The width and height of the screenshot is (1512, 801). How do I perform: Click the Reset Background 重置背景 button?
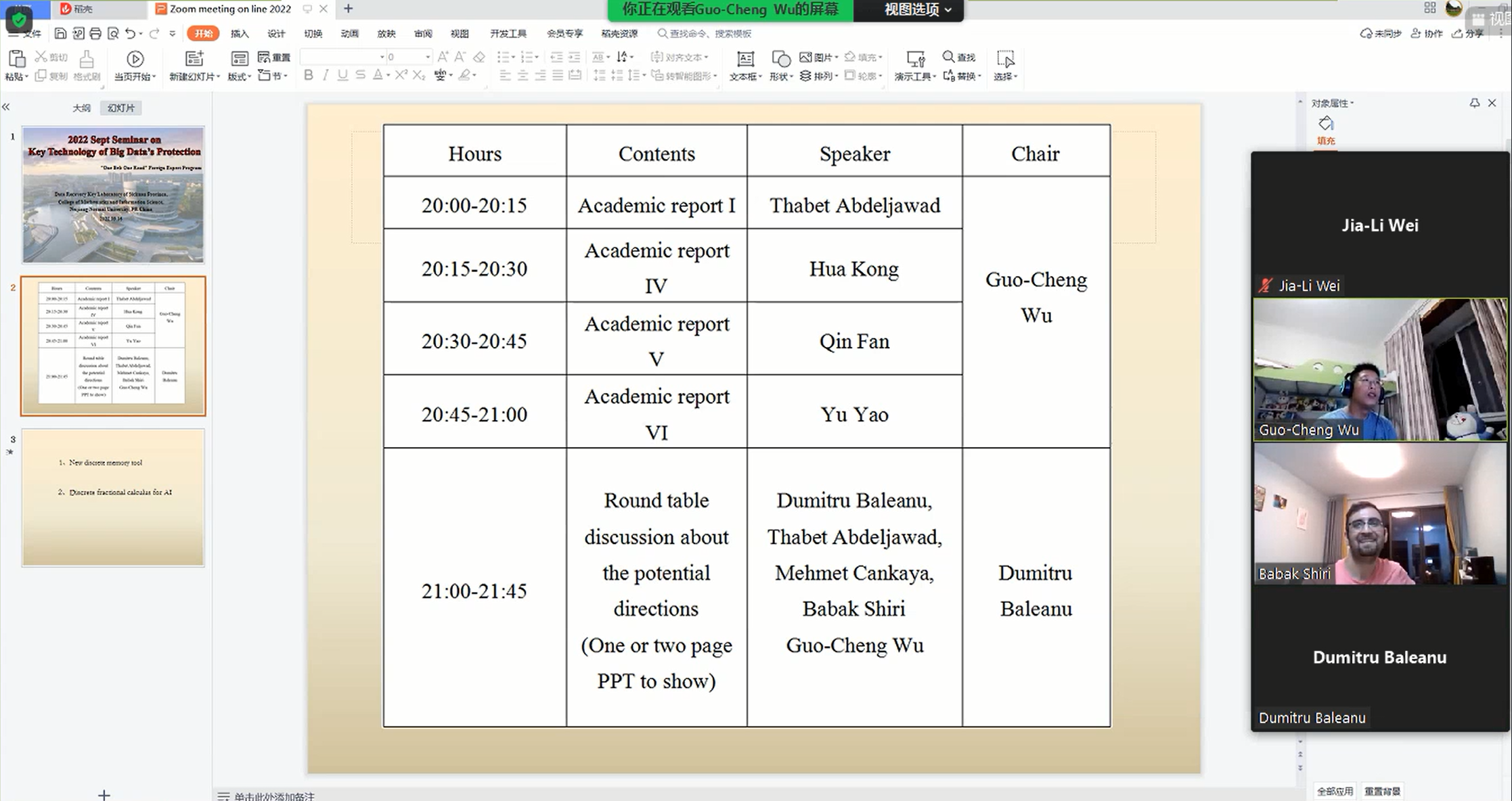(1382, 791)
